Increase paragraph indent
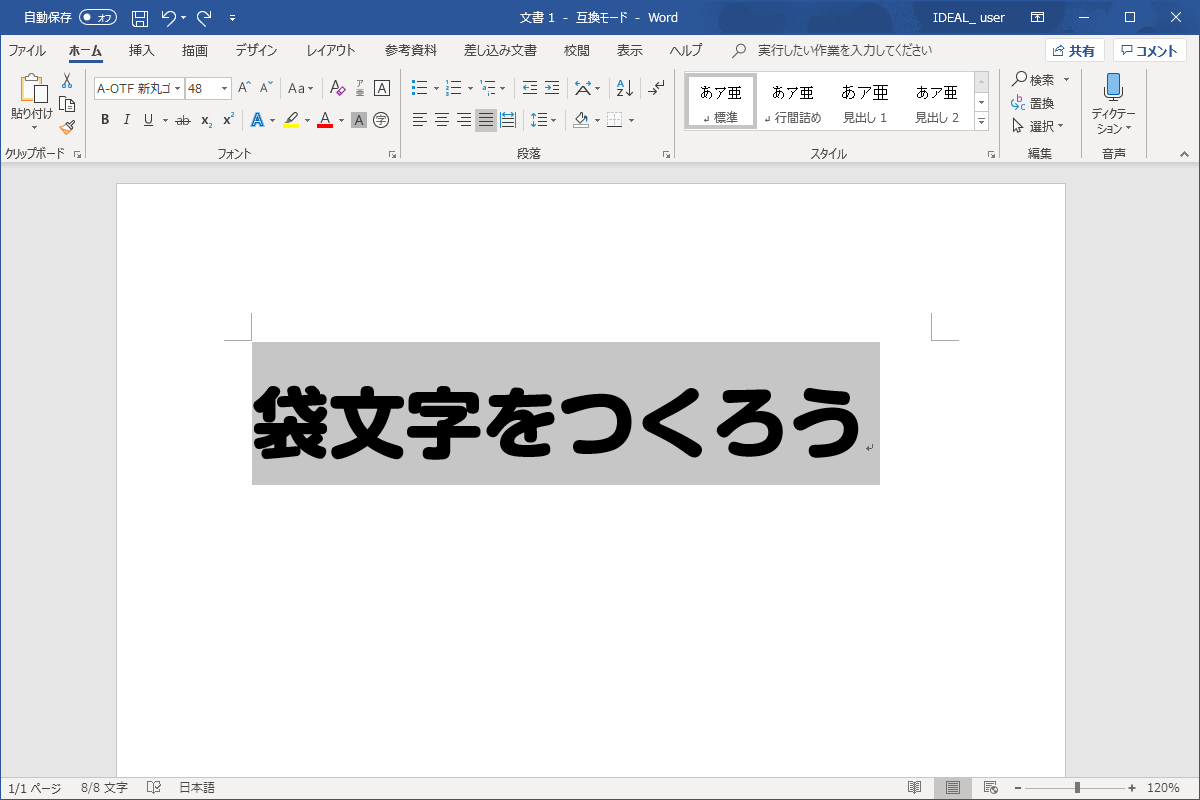 tap(552, 88)
